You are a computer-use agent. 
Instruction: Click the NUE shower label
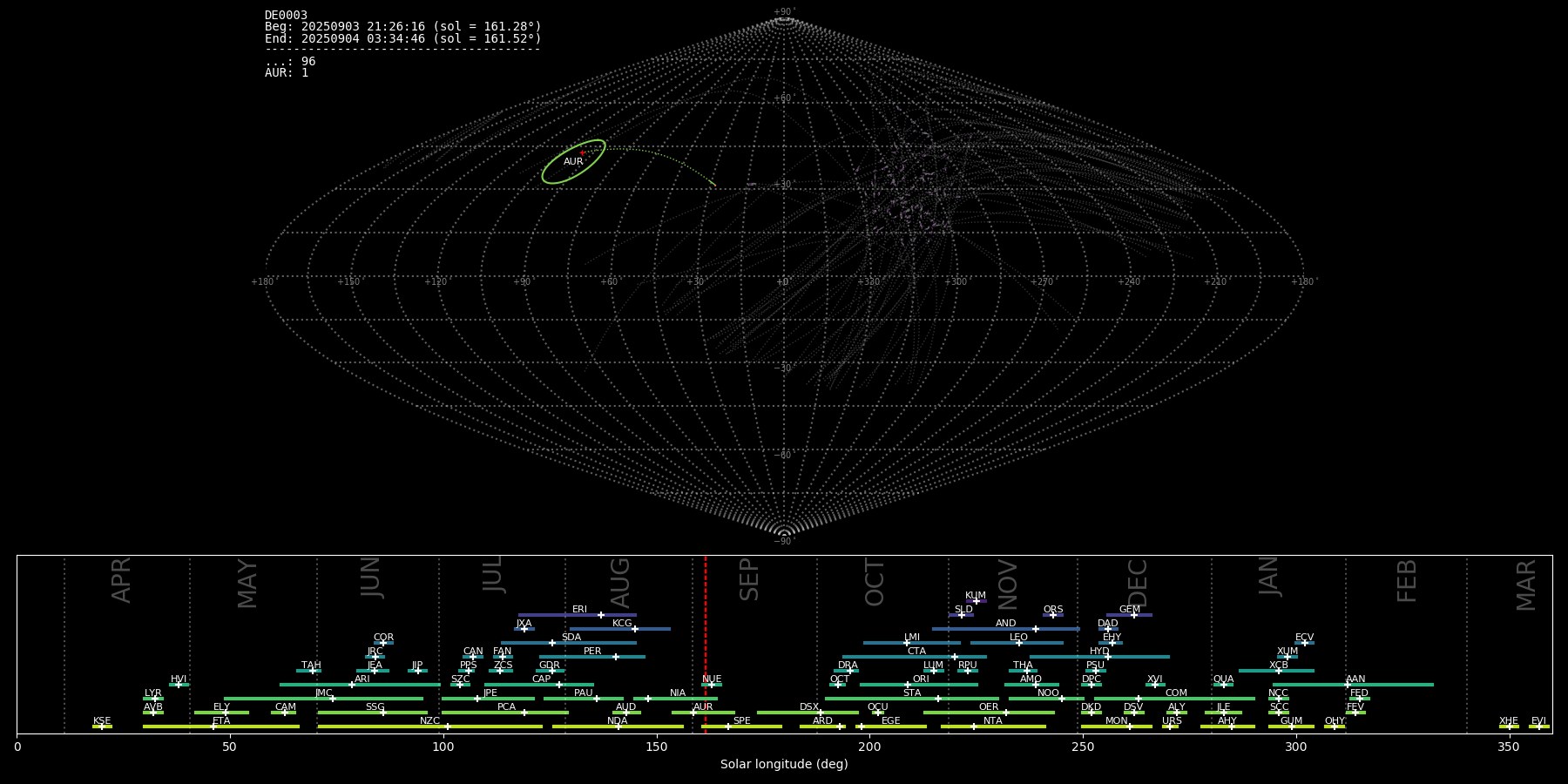click(x=712, y=679)
